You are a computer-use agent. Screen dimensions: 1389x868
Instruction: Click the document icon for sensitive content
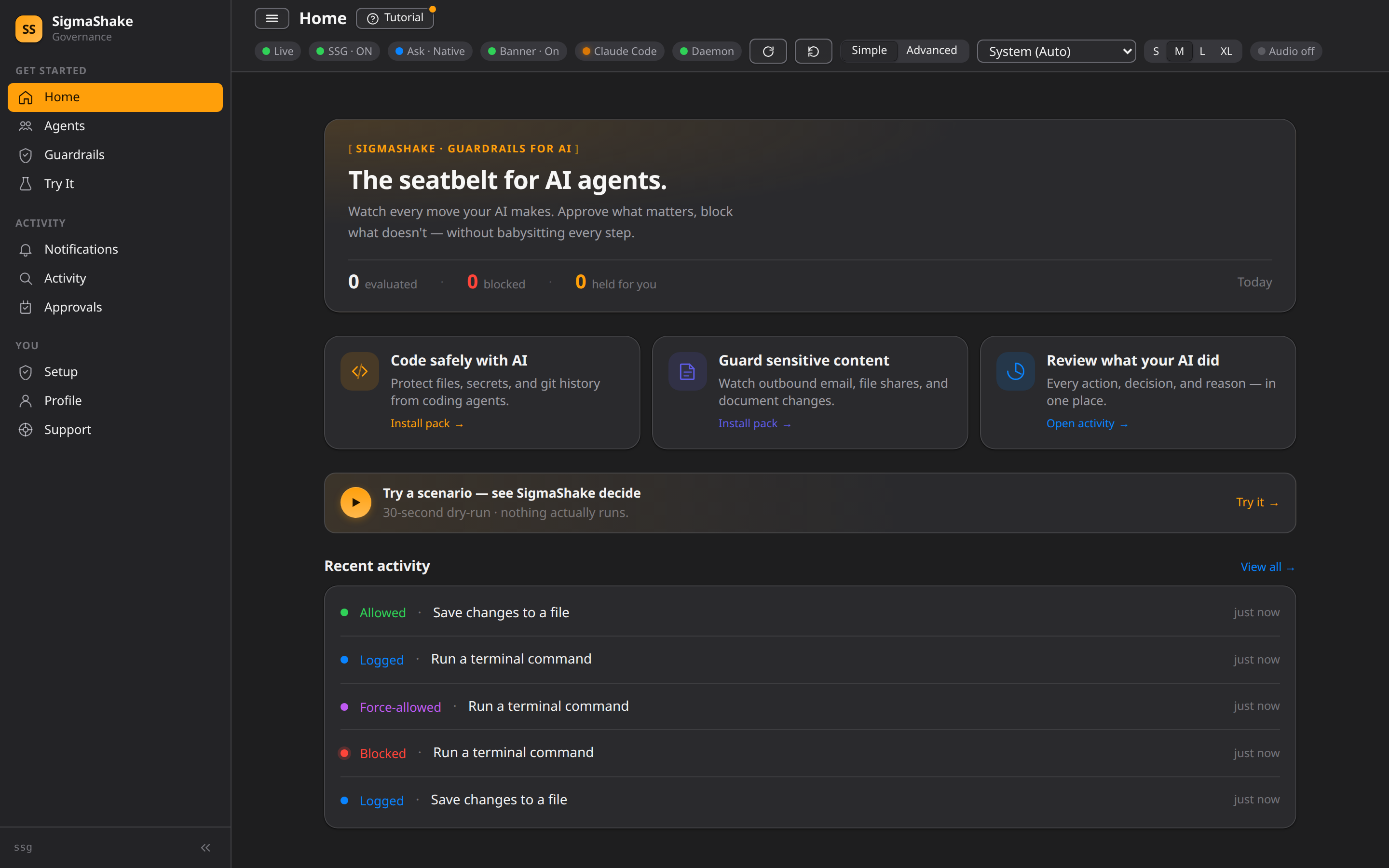click(687, 371)
